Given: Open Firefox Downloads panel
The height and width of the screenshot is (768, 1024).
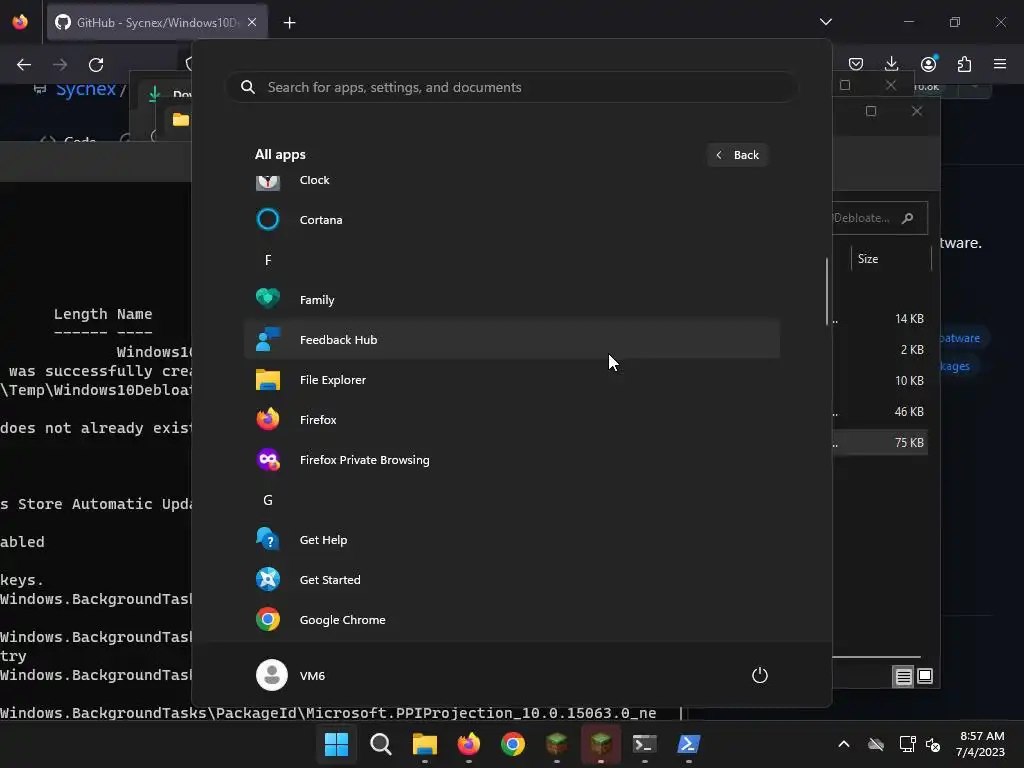Looking at the screenshot, I should point(891,64).
